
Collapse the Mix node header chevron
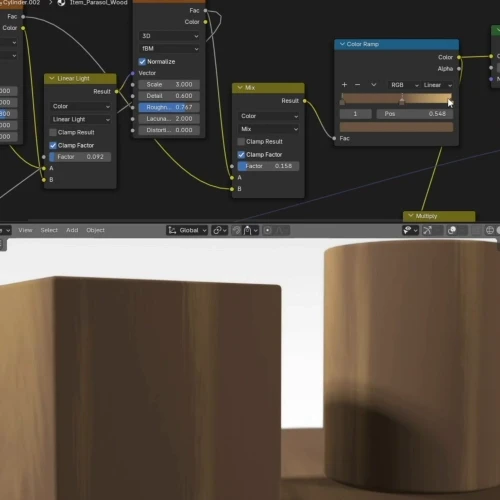[240, 88]
